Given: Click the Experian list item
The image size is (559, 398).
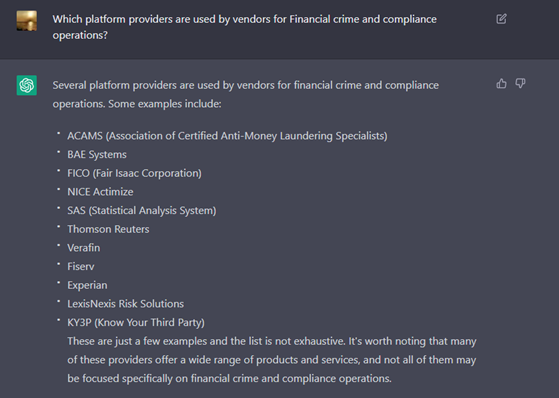Looking at the screenshot, I should 87,285.
